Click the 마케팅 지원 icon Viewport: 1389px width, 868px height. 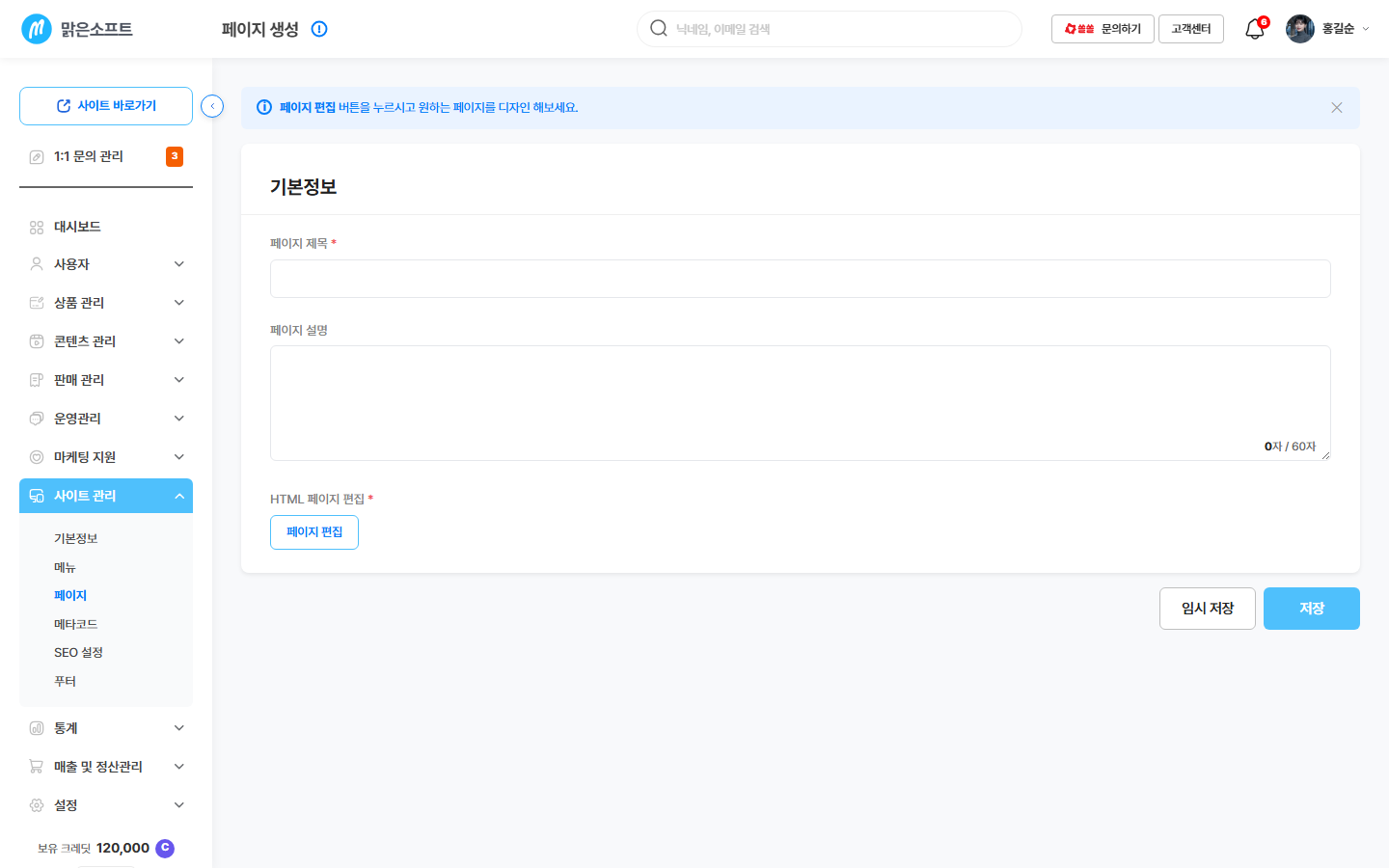pos(37,457)
